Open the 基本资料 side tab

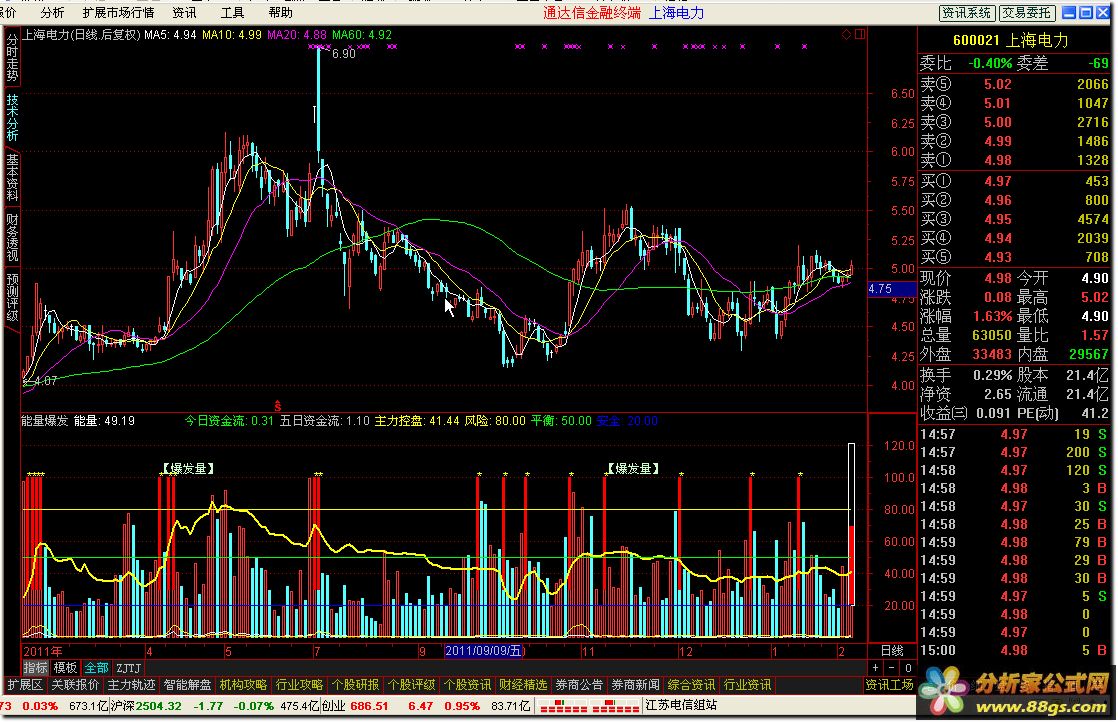[x=12, y=178]
